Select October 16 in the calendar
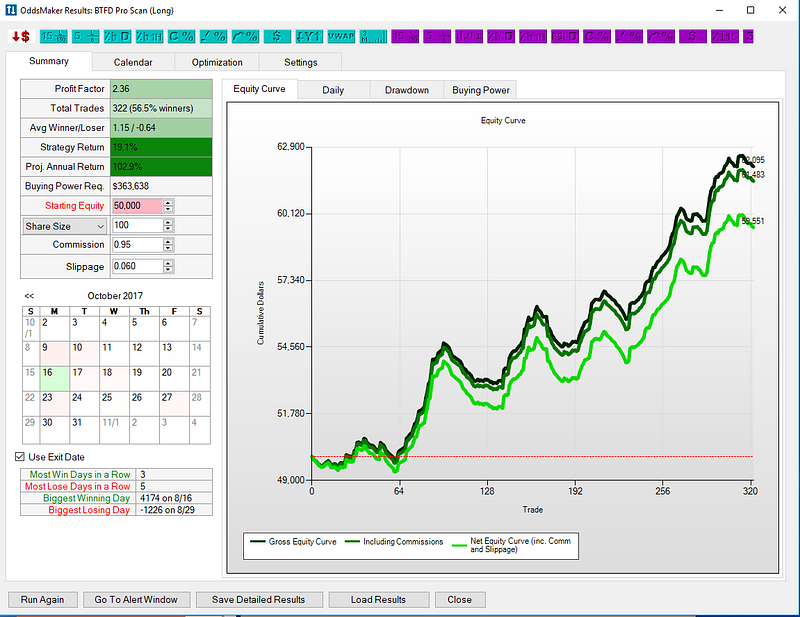 point(54,379)
